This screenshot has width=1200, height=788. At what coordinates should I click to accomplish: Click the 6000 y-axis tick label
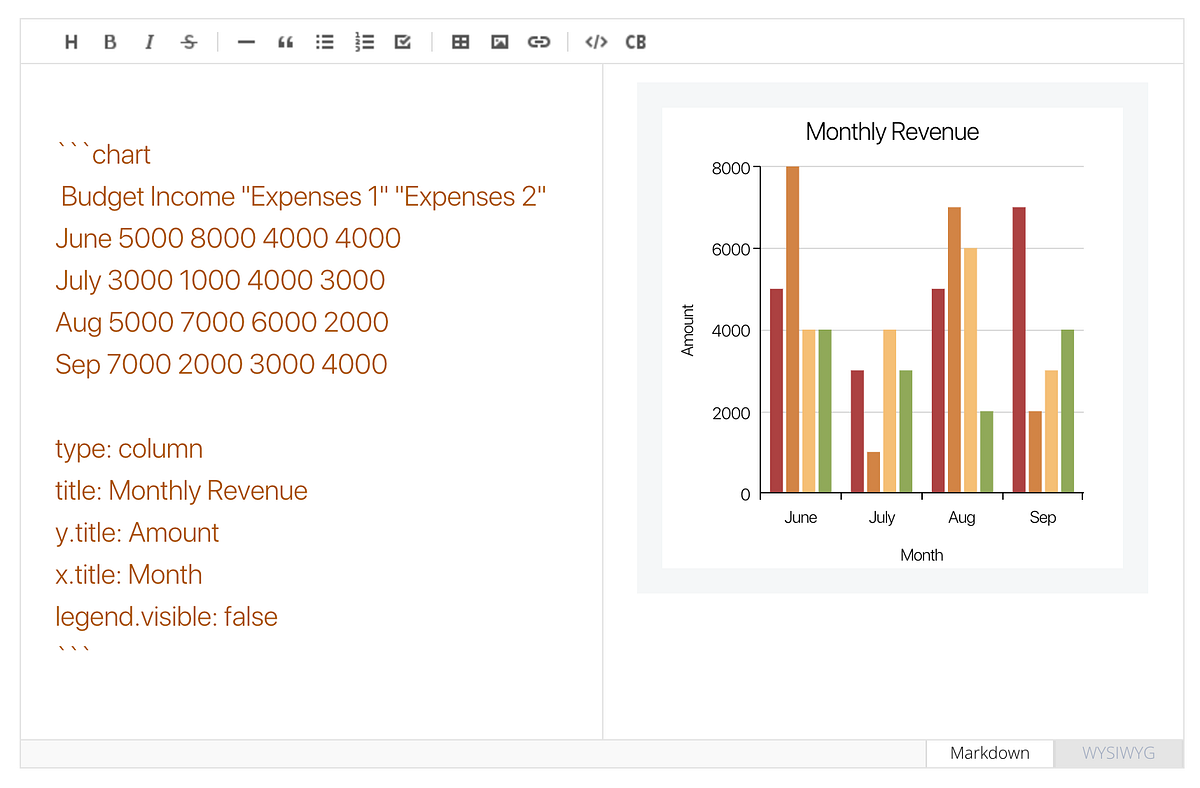tap(730, 249)
